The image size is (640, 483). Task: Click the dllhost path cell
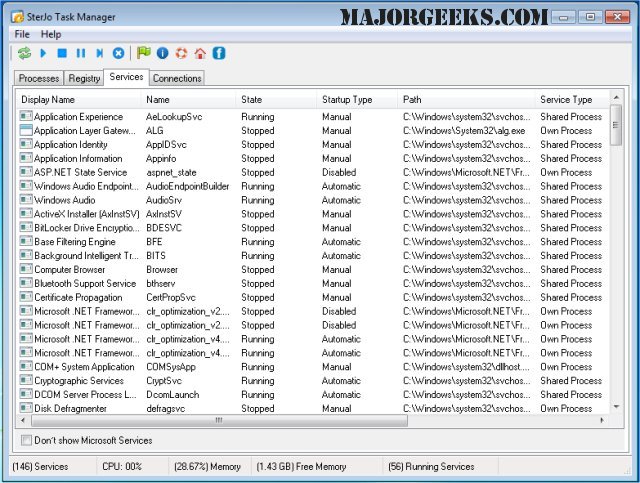pyautogui.click(x=466, y=366)
